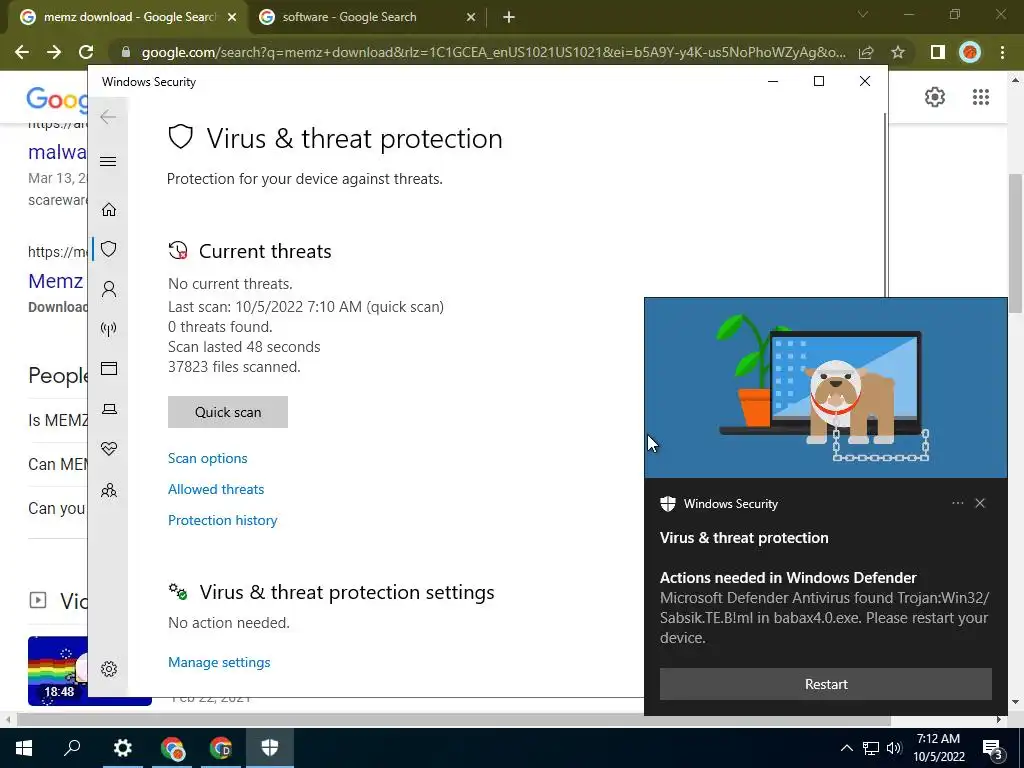Open Windows Security from the taskbar
Image resolution: width=1024 pixels, height=768 pixels.
tap(270, 748)
